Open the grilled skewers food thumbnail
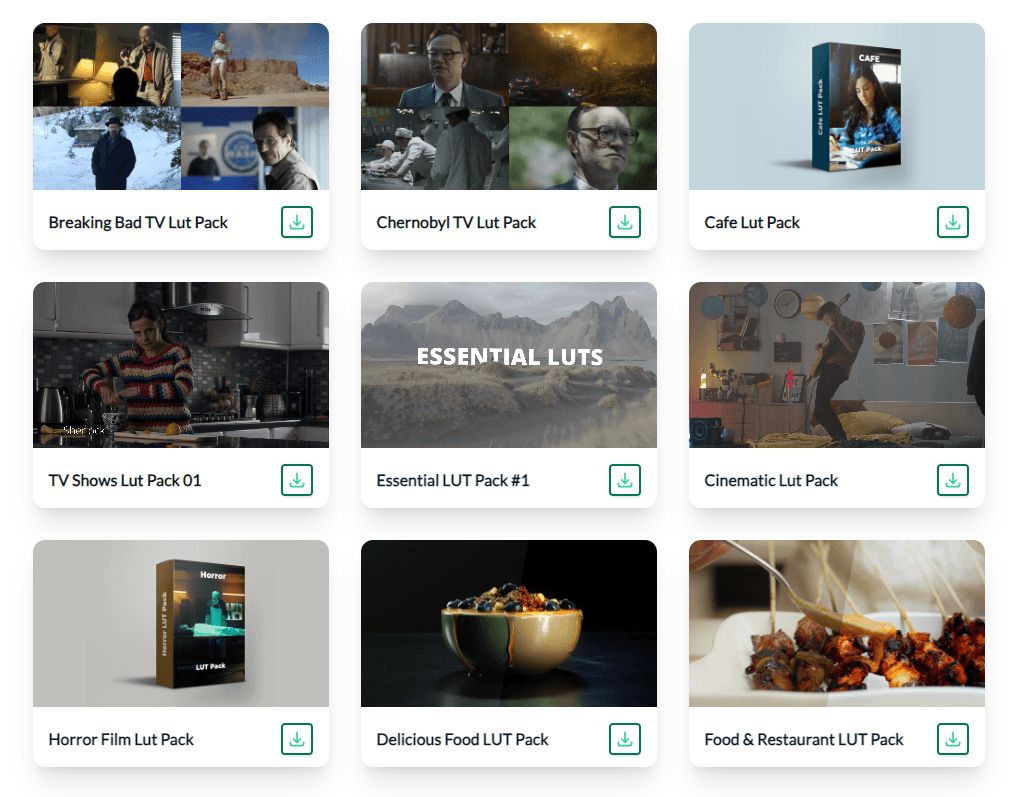Image resolution: width=1019 pixels, height=797 pixels. [x=837, y=623]
